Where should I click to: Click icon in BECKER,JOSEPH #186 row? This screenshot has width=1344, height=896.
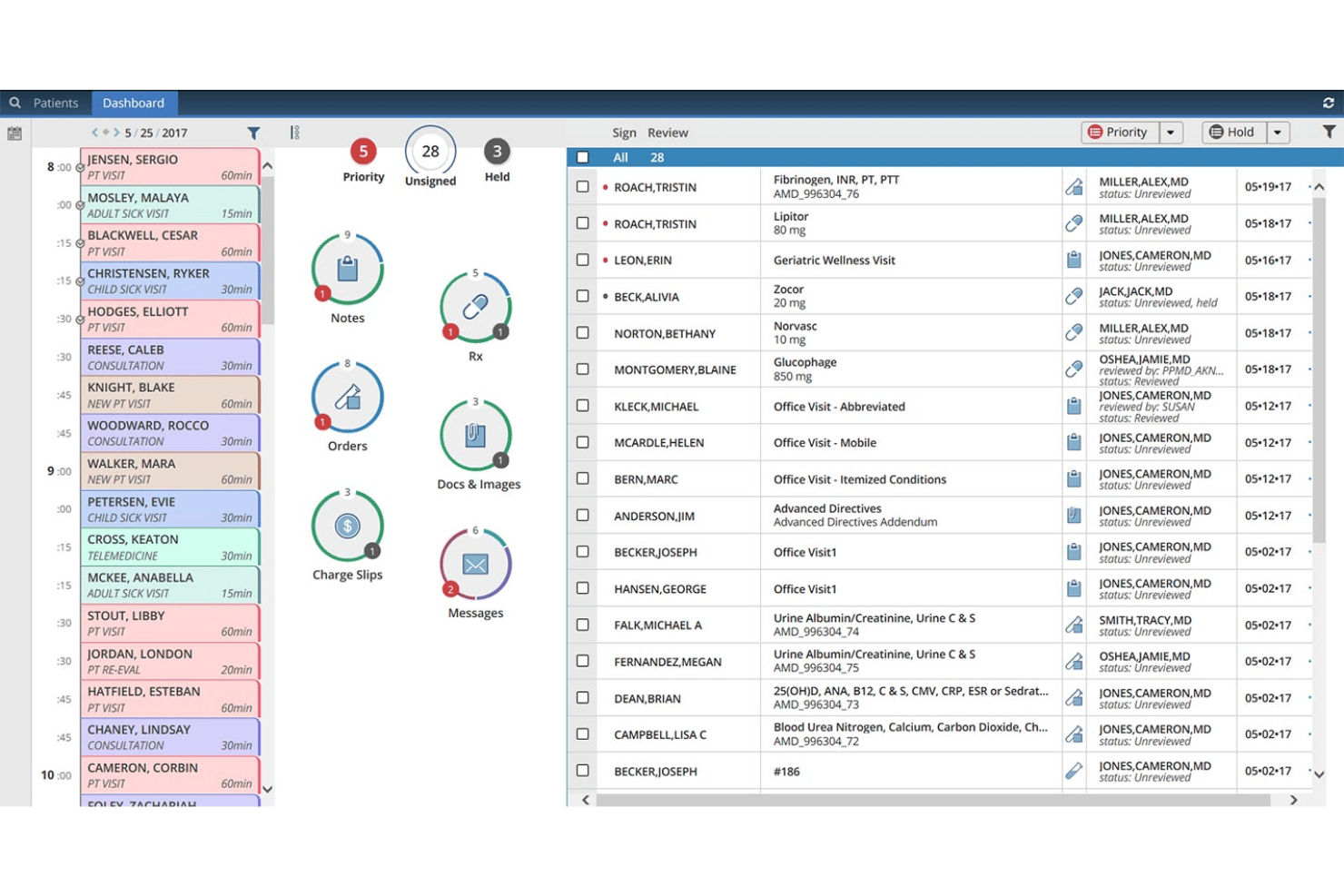pyautogui.click(x=1073, y=771)
